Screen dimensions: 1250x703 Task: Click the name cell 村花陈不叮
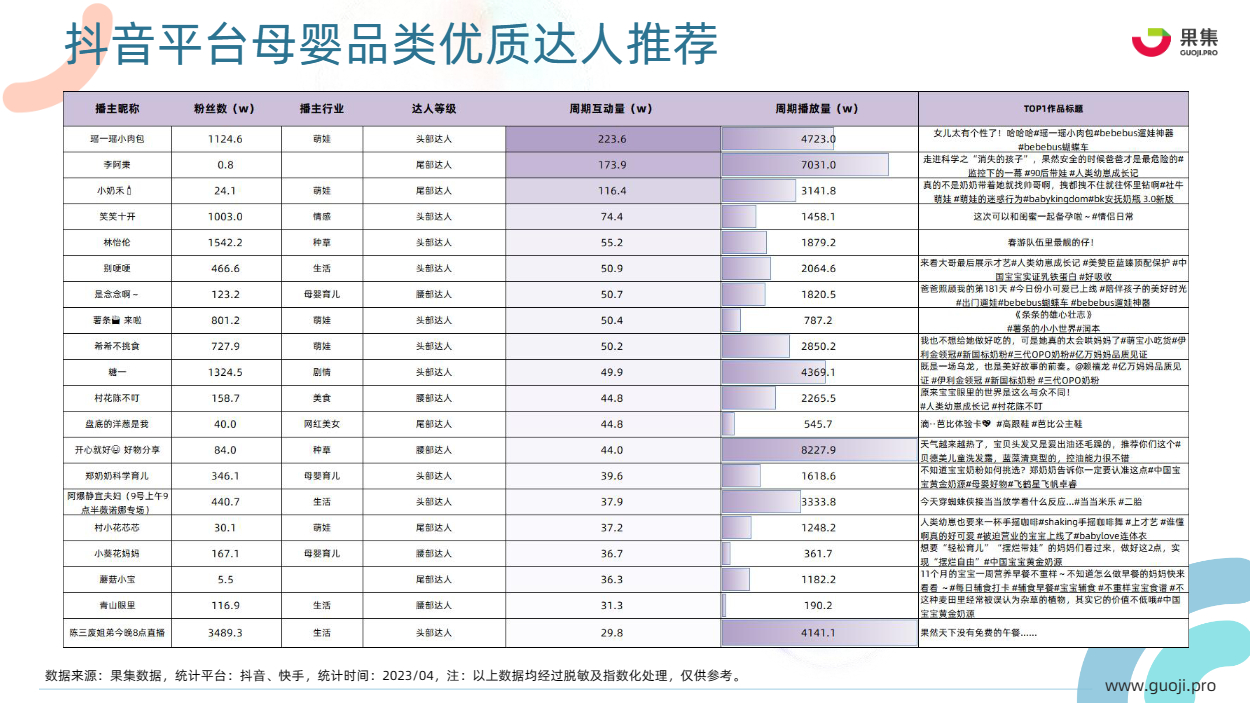click(117, 399)
